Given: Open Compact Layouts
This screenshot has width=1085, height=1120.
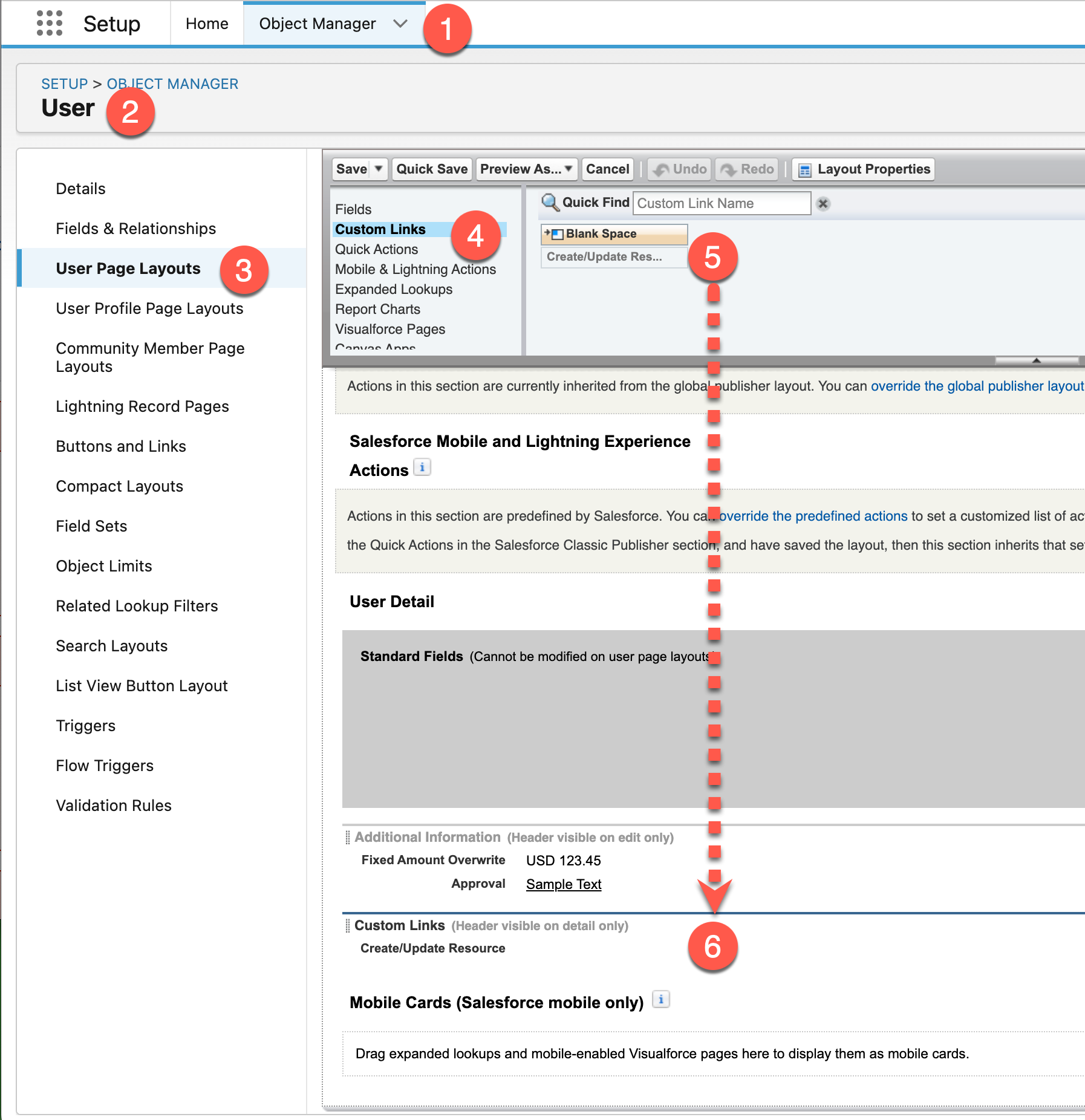Looking at the screenshot, I should (119, 486).
